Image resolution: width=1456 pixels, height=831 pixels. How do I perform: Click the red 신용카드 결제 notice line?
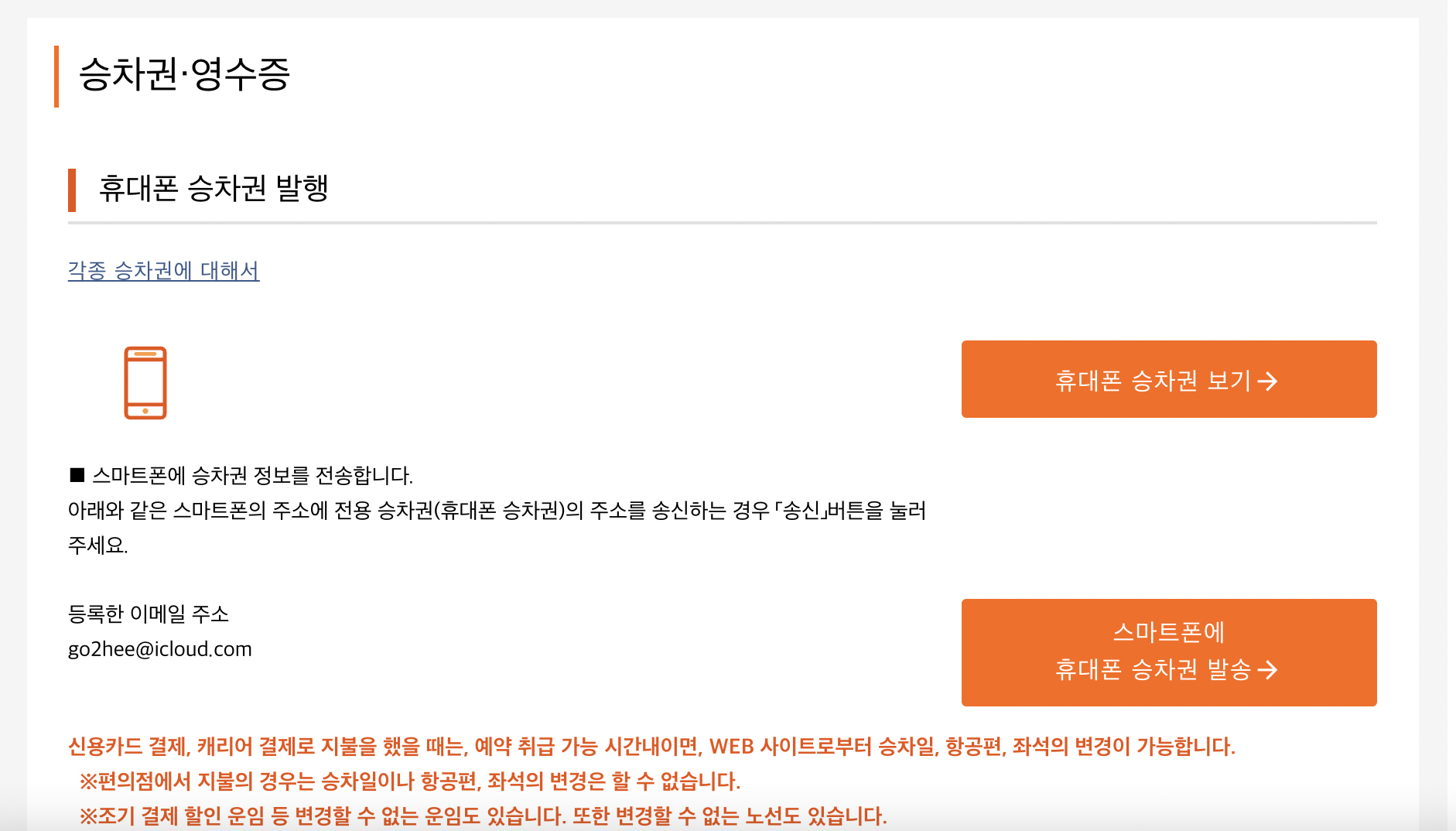pyautogui.click(x=651, y=747)
